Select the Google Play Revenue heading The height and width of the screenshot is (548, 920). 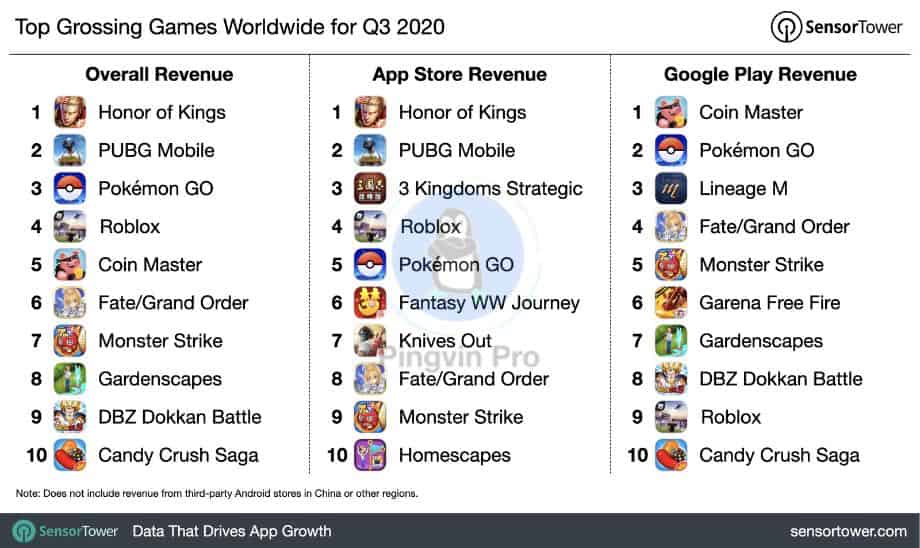pyautogui.click(x=760, y=75)
